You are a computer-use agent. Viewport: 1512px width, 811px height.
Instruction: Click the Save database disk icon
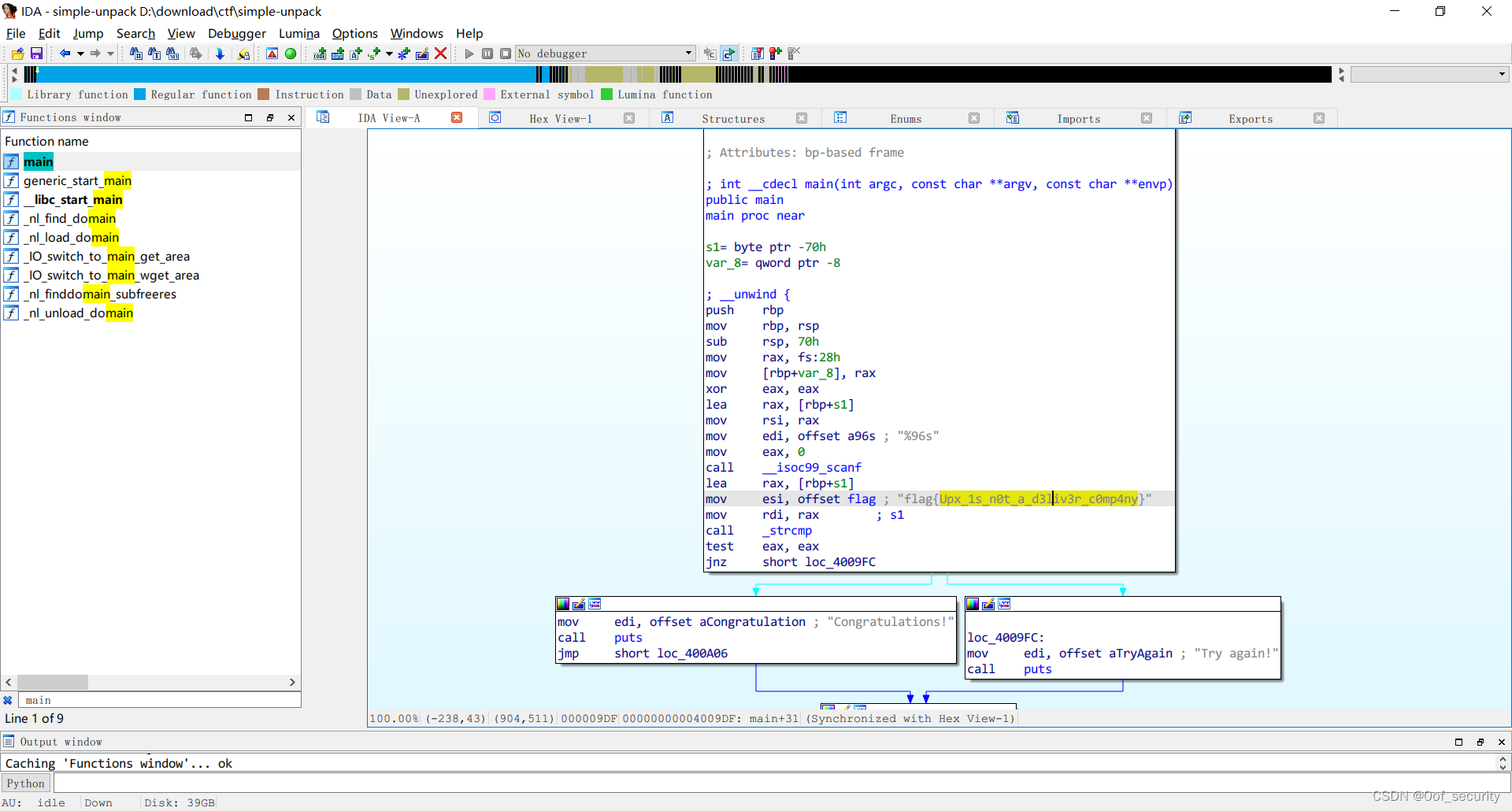pyautogui.click(x=36, y=53)
